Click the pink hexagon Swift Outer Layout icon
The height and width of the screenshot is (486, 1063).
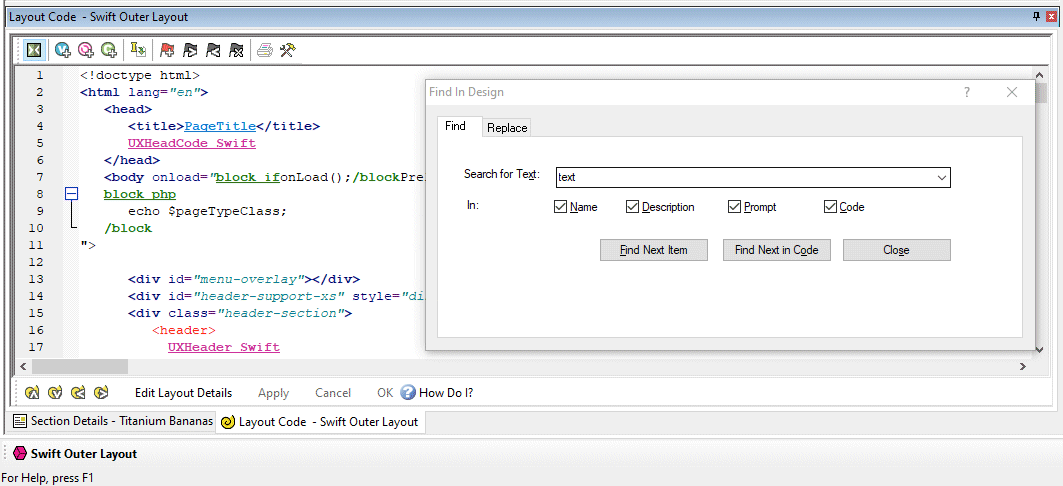point(20,453)
